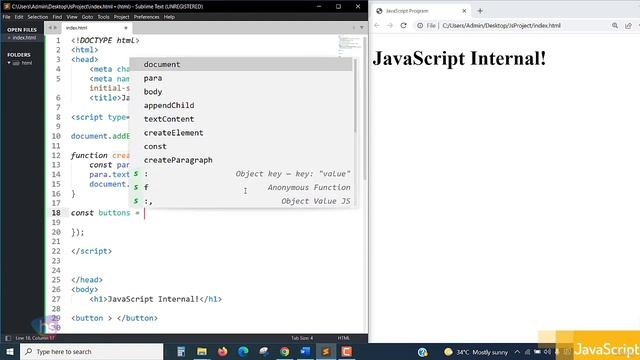The image size is (640, 360).
Task: Open File Explorer from the taskbar
Action: (202, 351)
